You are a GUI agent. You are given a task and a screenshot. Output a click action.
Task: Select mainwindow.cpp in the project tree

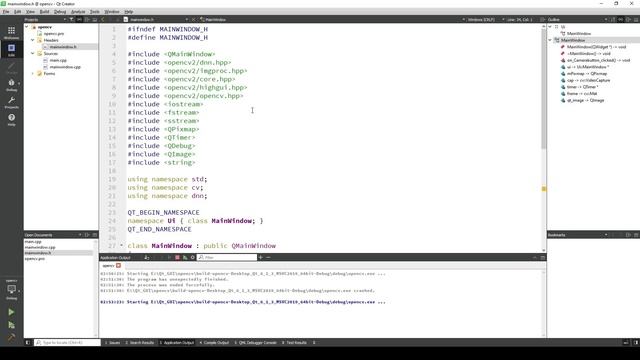pos(65,67)
